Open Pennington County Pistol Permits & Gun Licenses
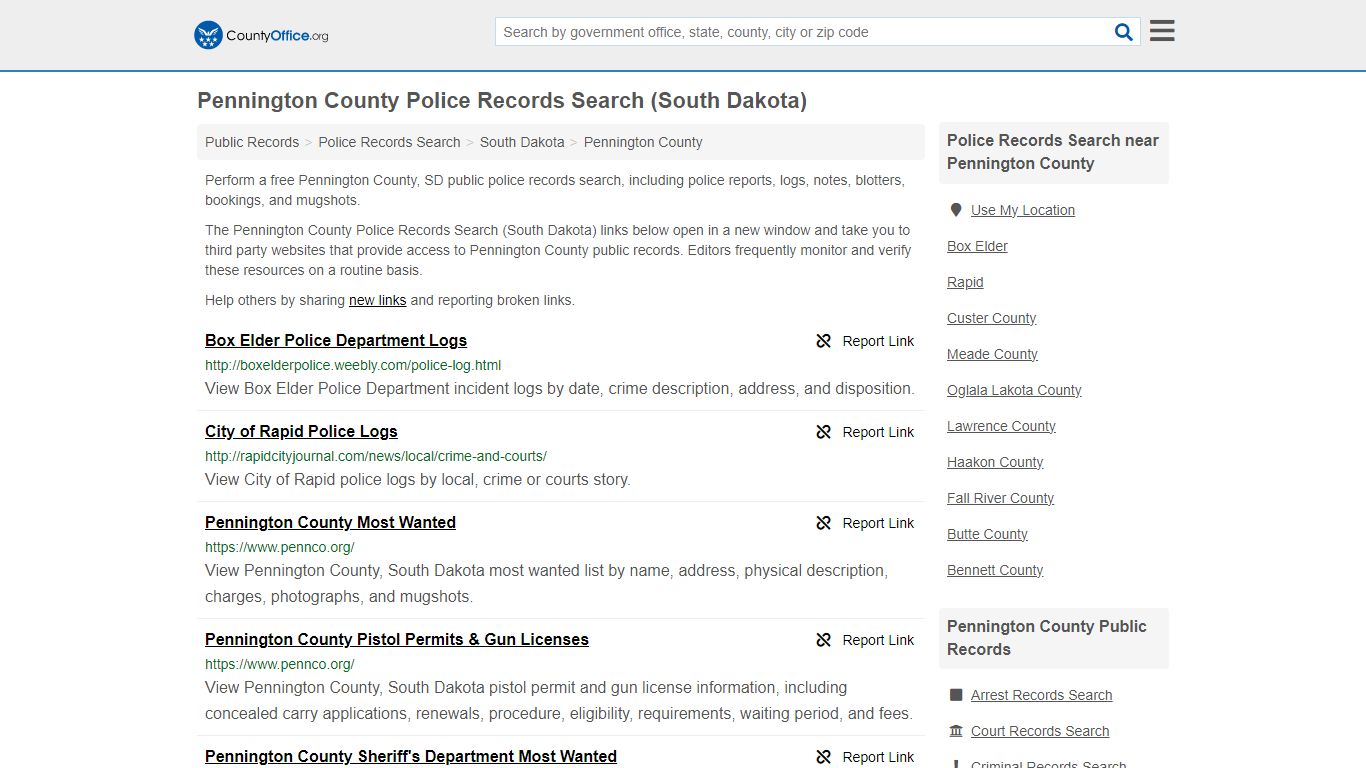This screenshot has width=1366, height=768. coord(397,639)
